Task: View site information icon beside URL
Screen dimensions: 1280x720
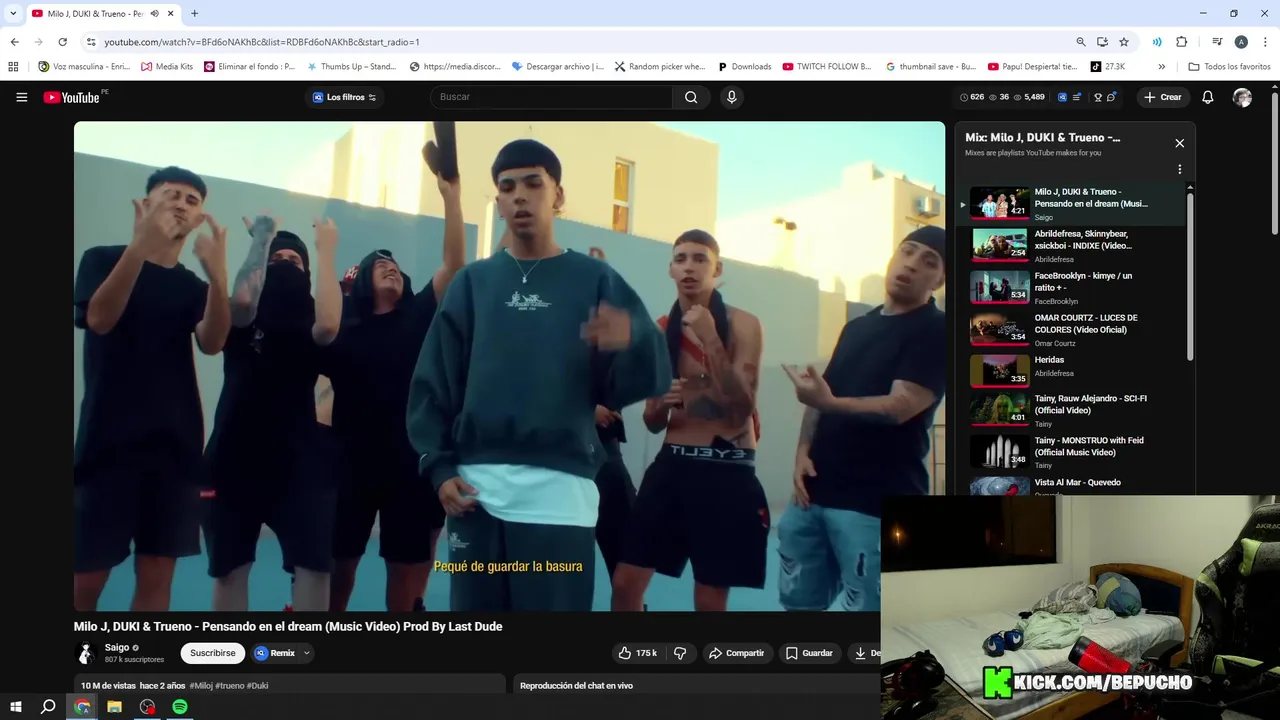Action: coord(91,42)
